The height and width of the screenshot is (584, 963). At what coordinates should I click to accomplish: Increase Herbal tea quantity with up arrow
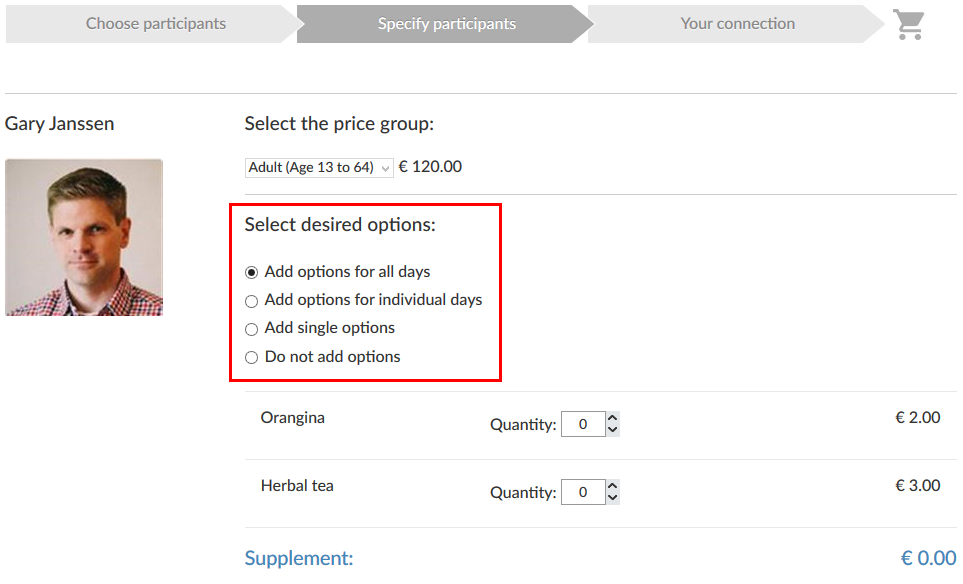click(613, 487)
